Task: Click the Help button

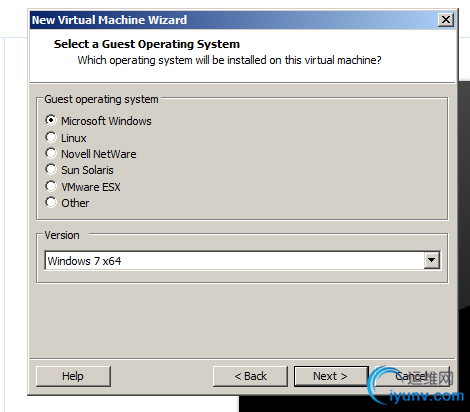Action: [x=73, y=376]
